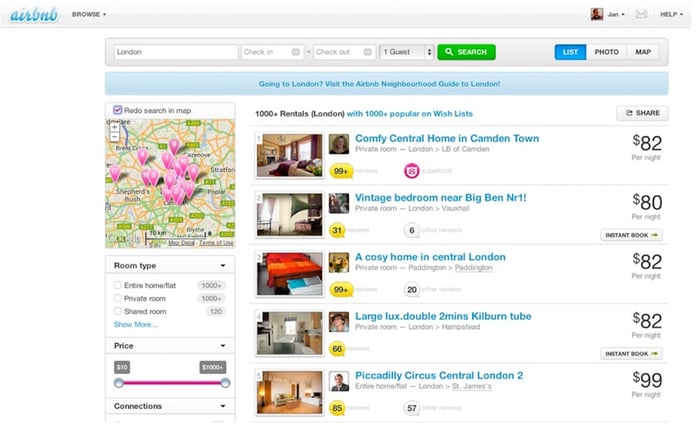Open Vintage bedroom near Big Ben Nr1!
This screenshot has width=700, height=431.
(x=441, y=197)
